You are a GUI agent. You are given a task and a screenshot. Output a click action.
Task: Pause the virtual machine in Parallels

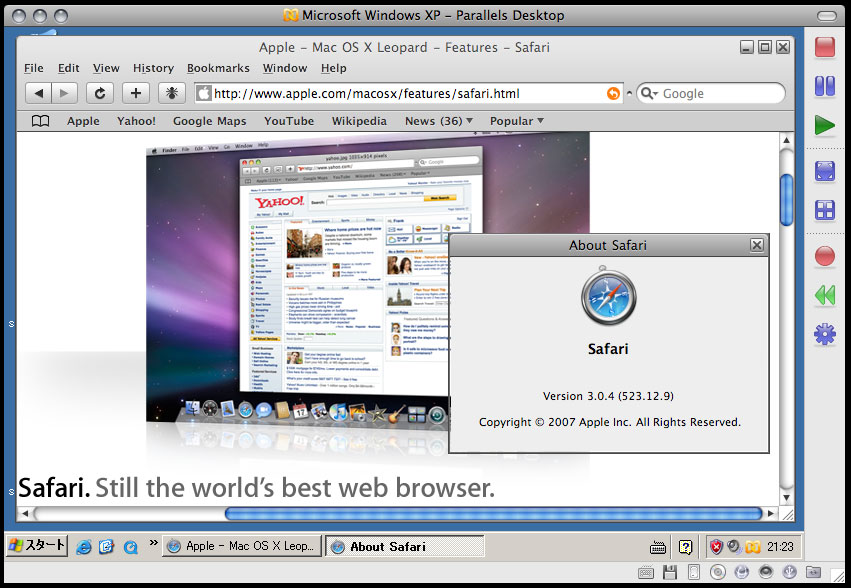click(824, 86)
